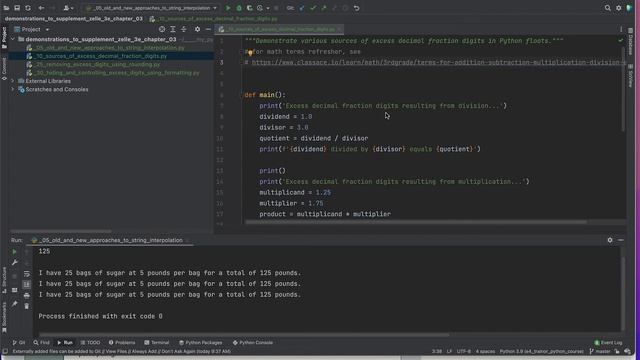
Task: Click the Git push arrow icon
Action: coord(324,8)
